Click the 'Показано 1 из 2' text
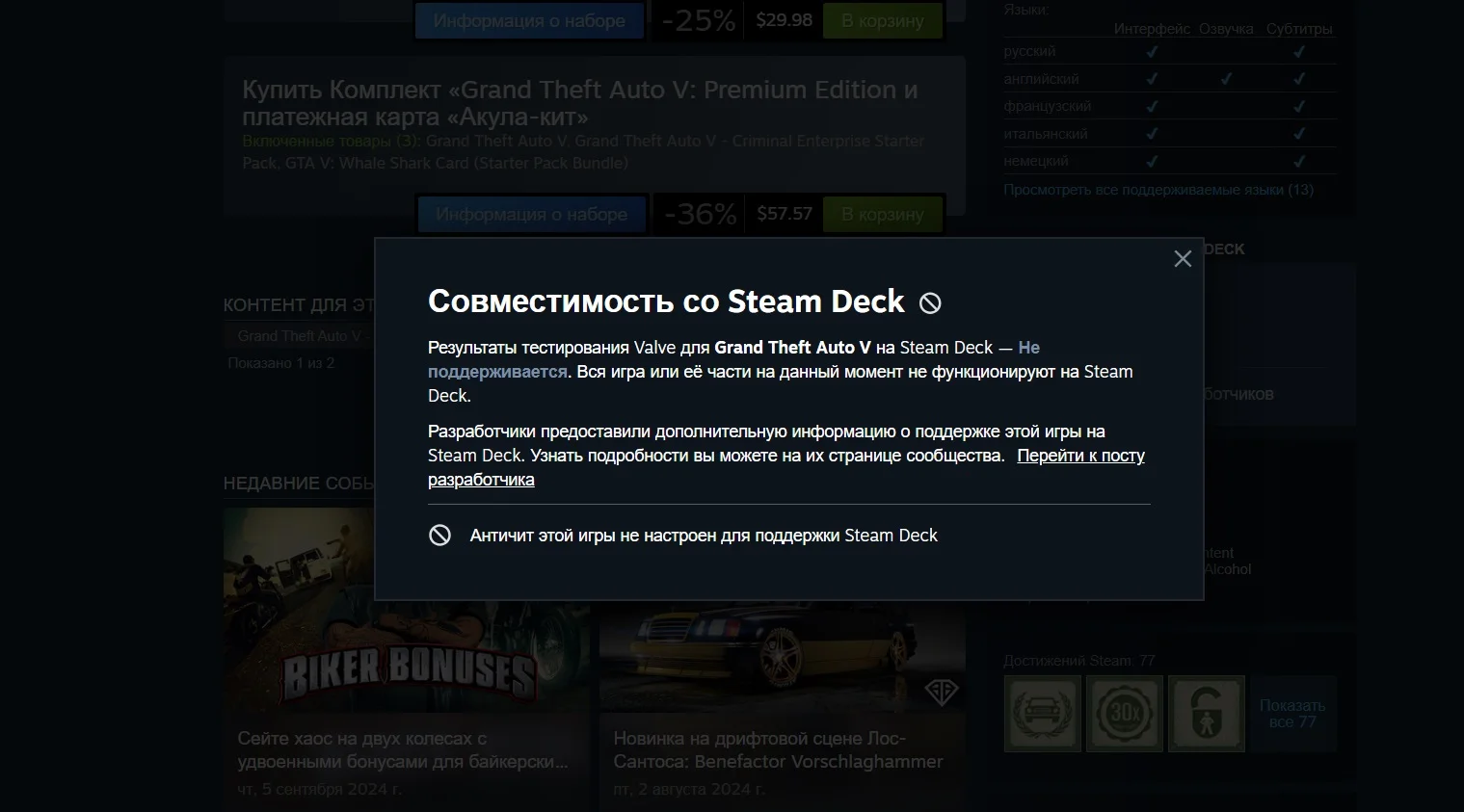The width and height of the screenshot is (1464, 812). tap(280, 363)
